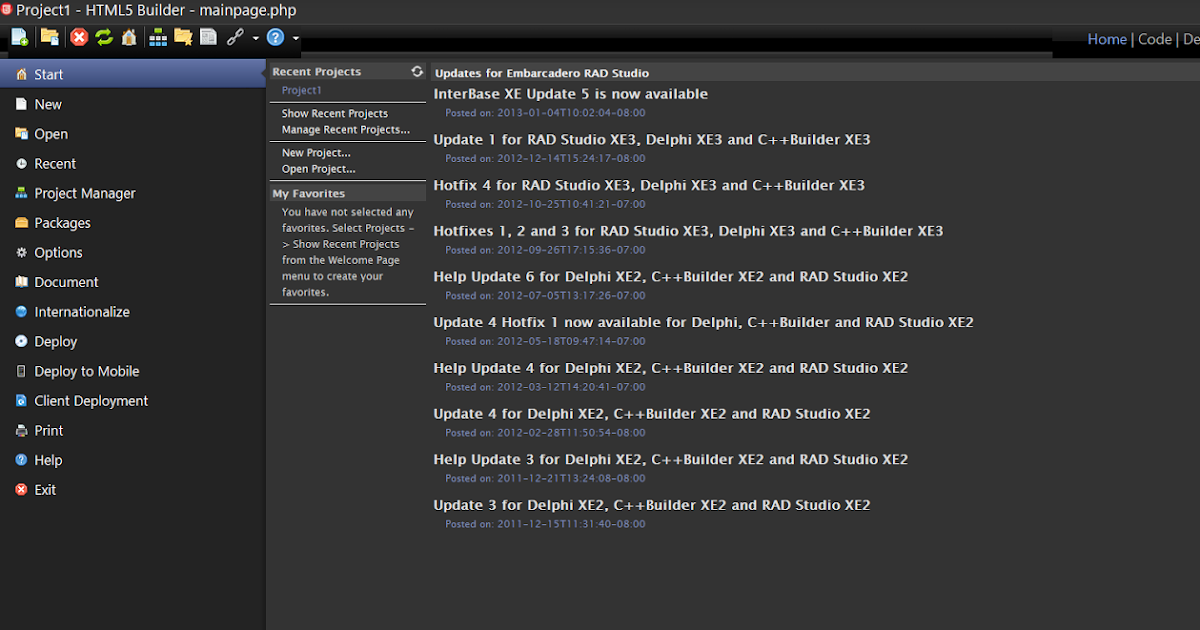Click the Start icon in the sidebar
This screenshot has height=630, width=1200.
(x=21, y=74)
